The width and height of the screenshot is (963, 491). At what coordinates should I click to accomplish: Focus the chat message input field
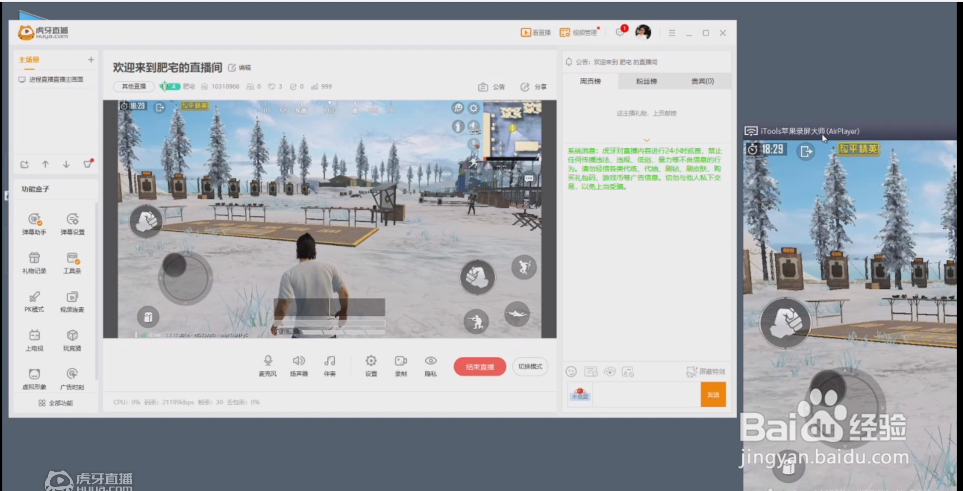pos(646,395)
